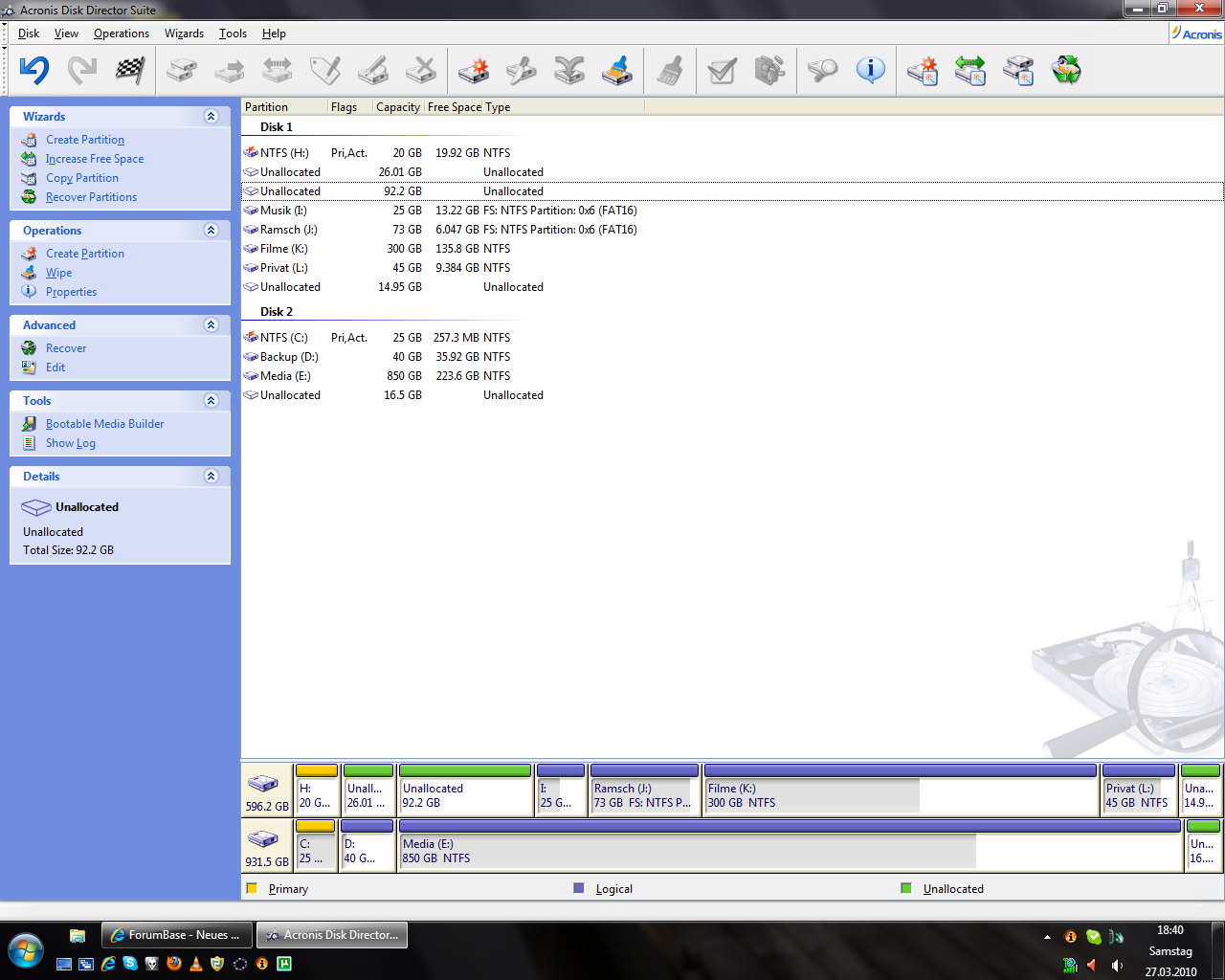Click Create Partition under Operations panel
The height and width of the screenshot is (980, 1225).
tap(85, 254)
